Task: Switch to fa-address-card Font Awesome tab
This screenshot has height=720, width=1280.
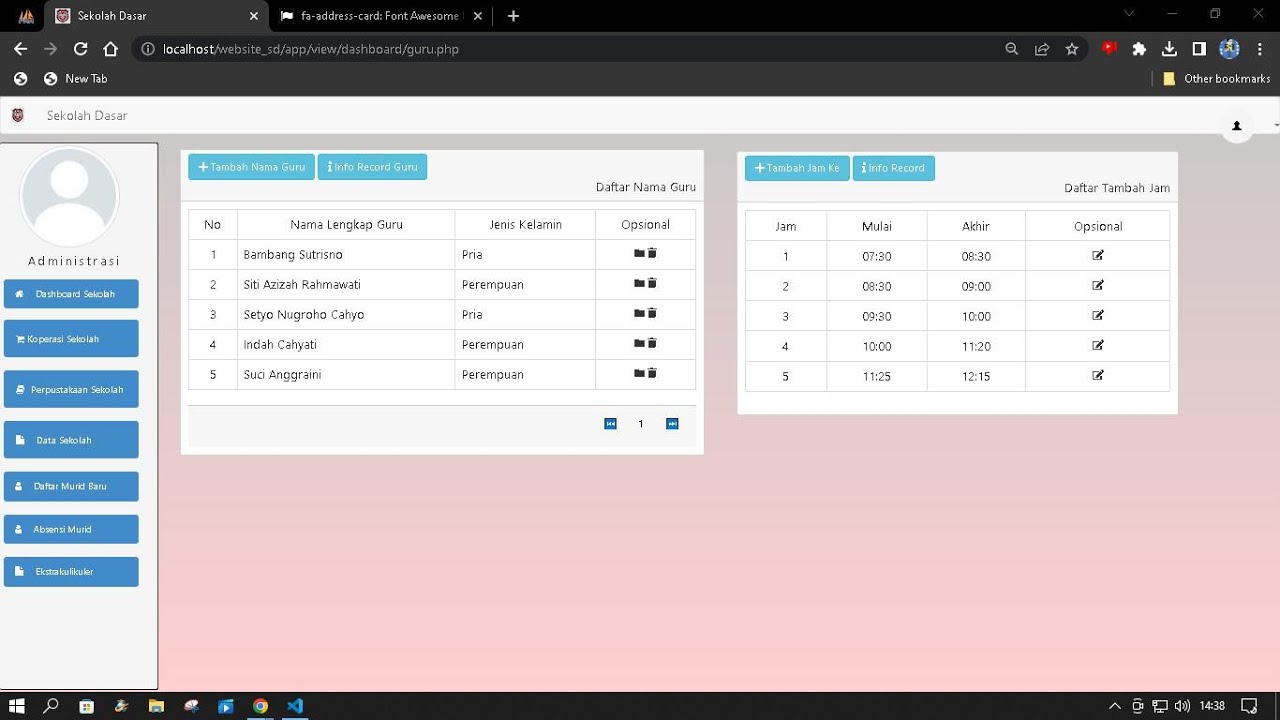Action: click(380, 16)
